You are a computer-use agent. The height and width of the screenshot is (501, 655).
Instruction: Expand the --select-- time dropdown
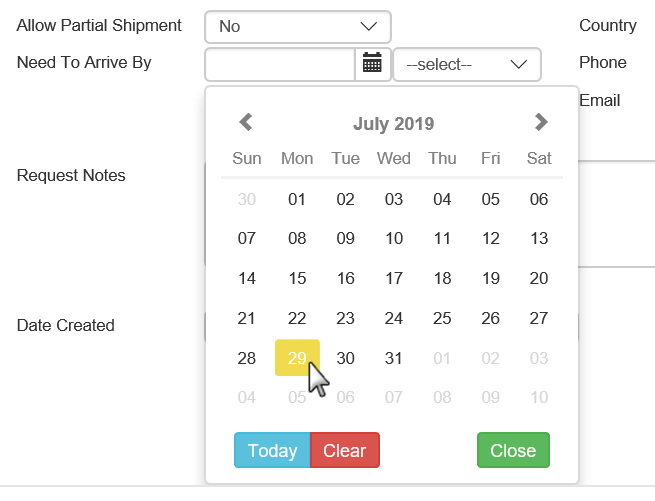pos(467,64)
